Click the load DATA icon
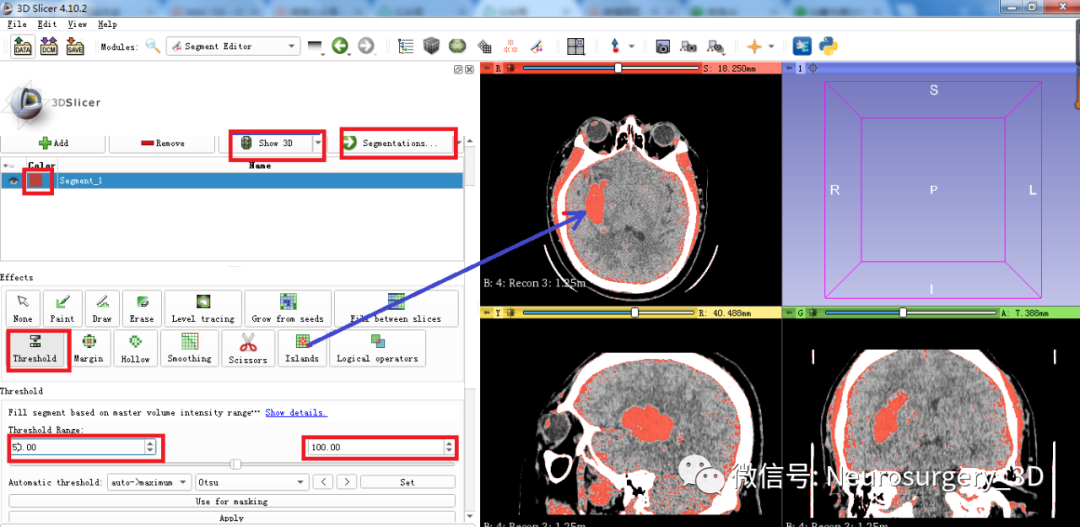The width and height of the screenshot is (1080, 527). click(x=23, y=46)
